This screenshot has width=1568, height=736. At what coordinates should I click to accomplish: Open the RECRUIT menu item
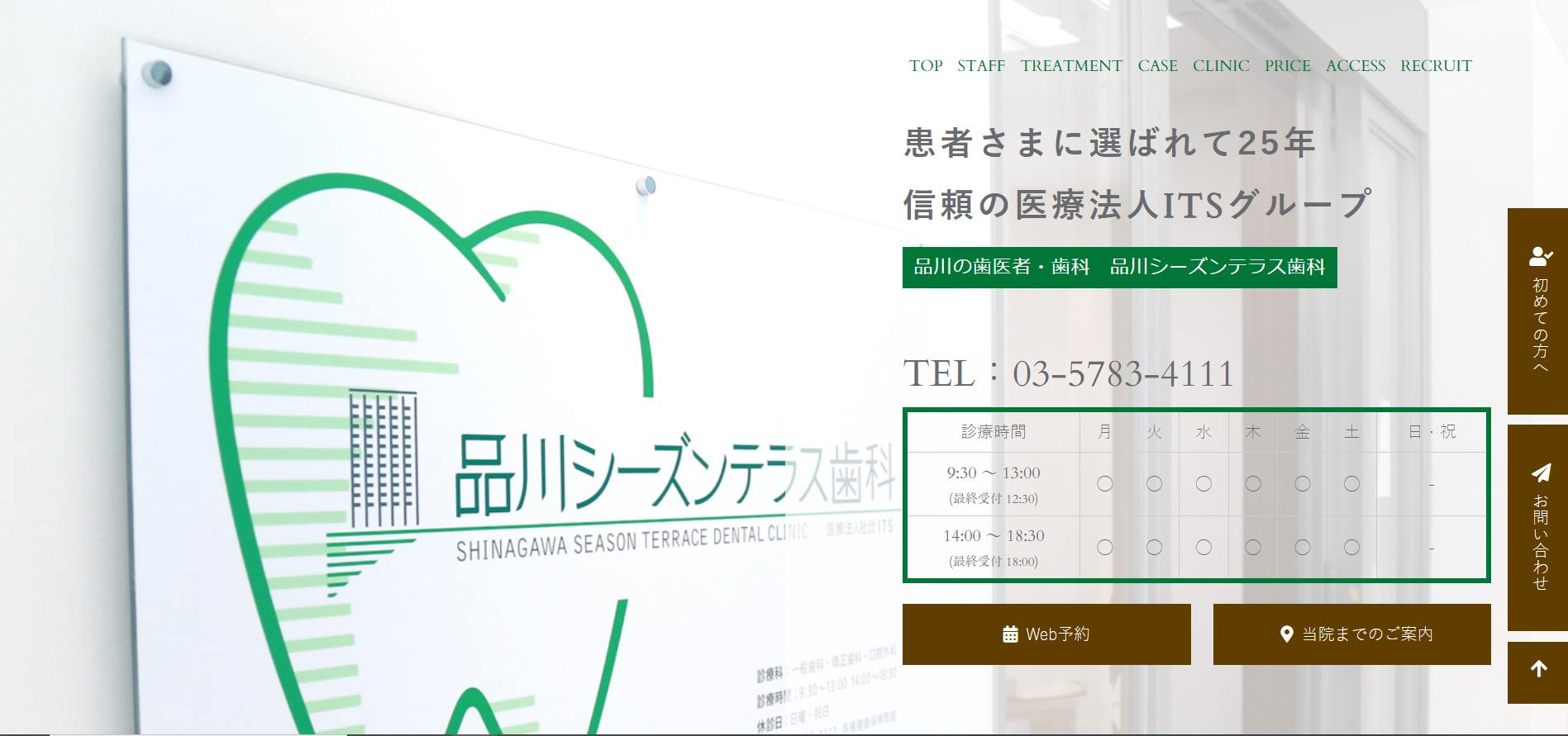1436,66
